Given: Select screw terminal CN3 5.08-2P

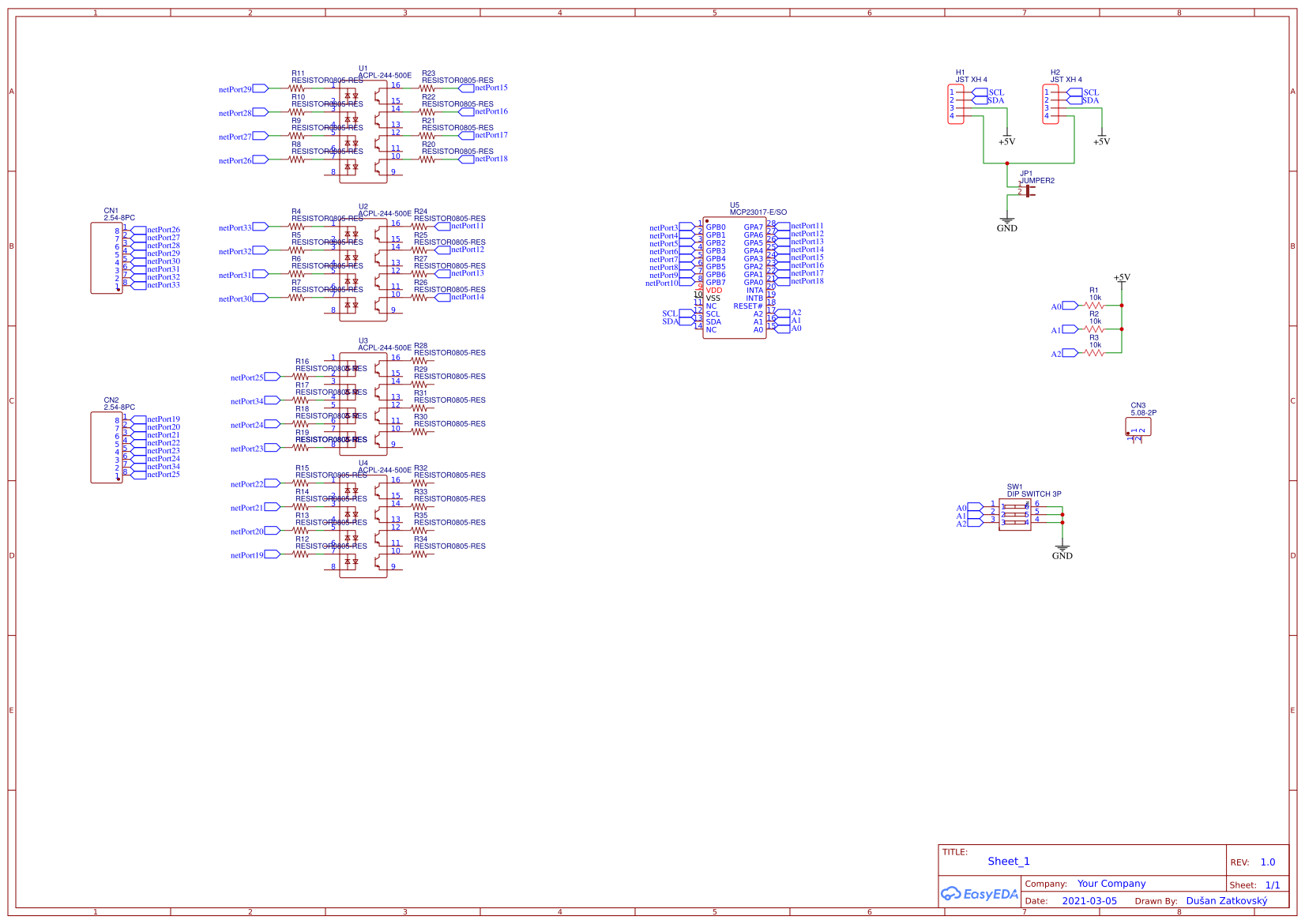Looking at the screenshot, I should (x=1140, y=426).
